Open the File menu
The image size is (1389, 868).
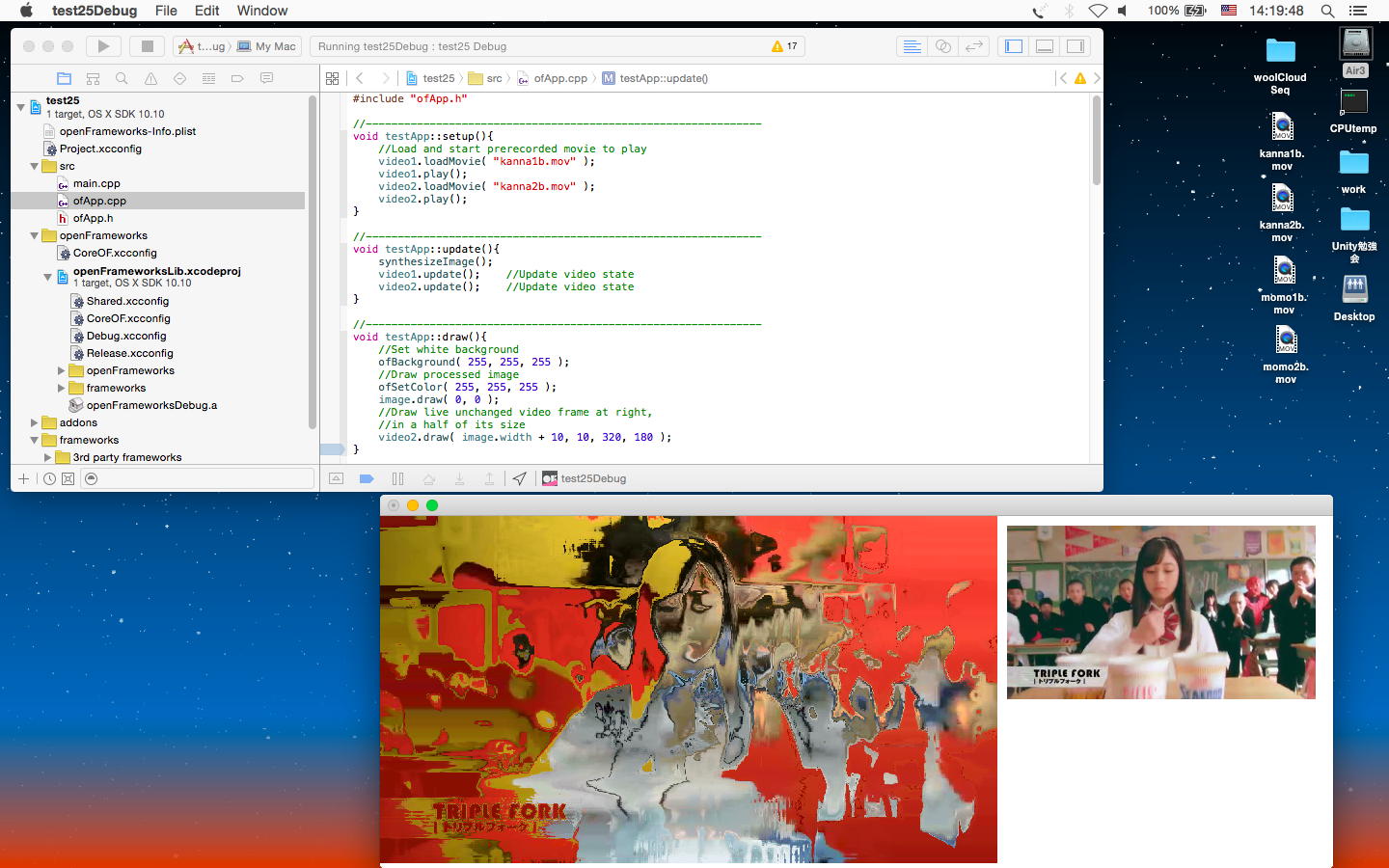click(x=166, y=11)
